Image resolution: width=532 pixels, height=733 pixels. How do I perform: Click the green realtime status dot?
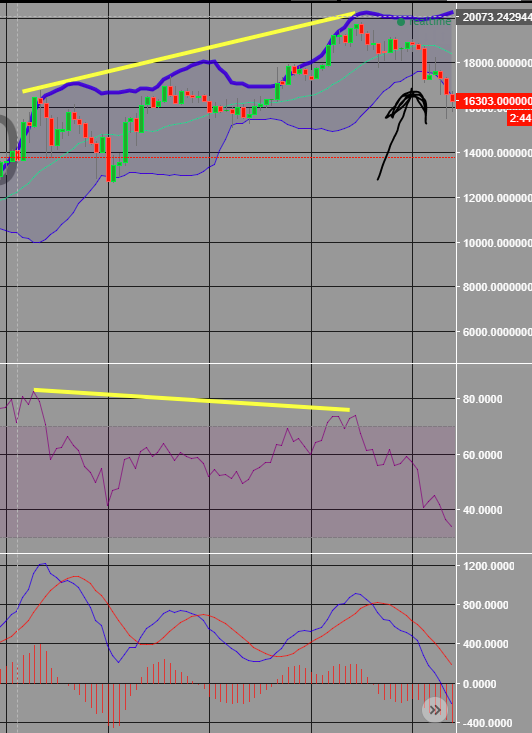point(401,22)
